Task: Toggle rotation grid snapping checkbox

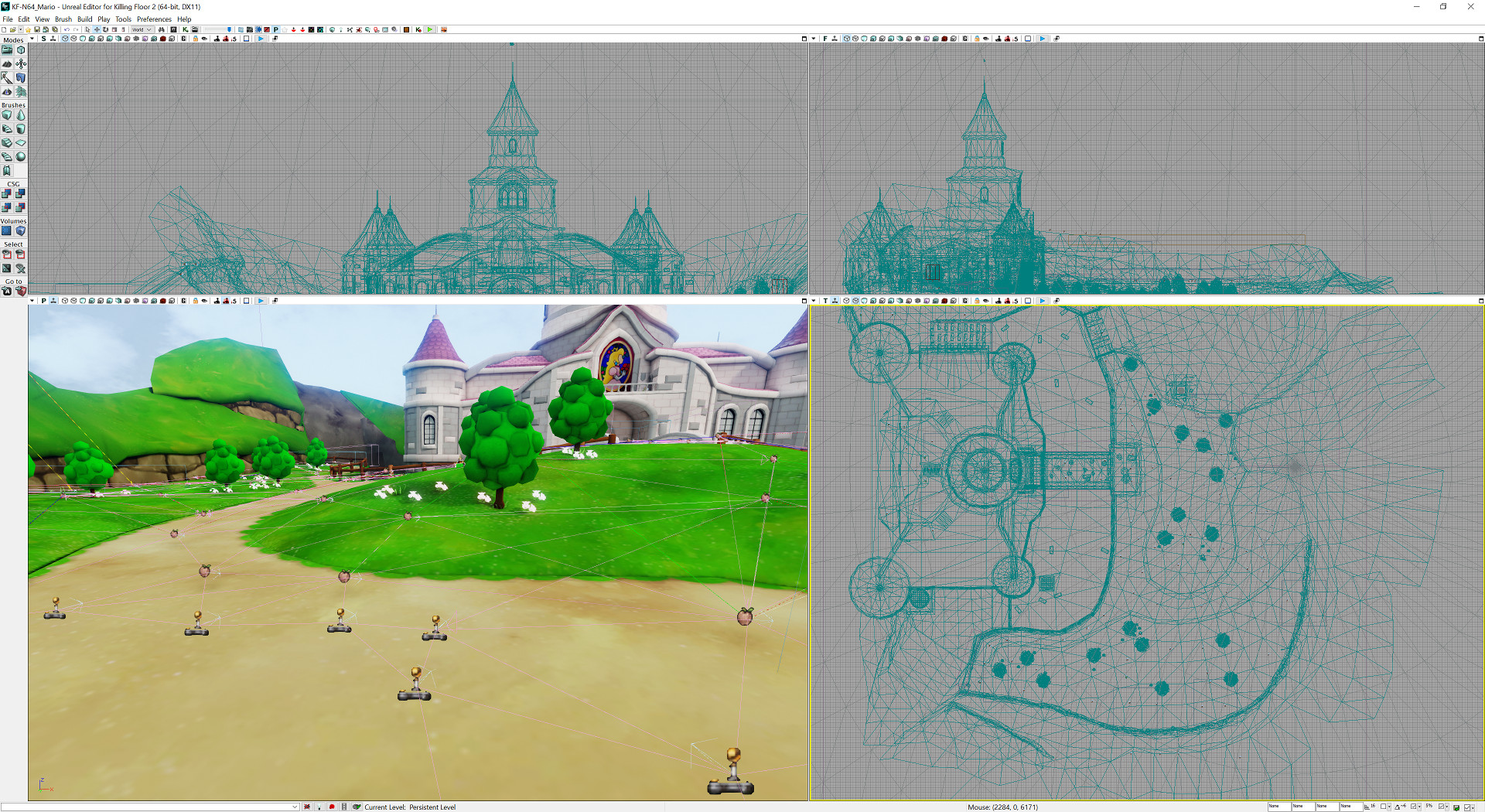Action: (x=1413, y=807)
